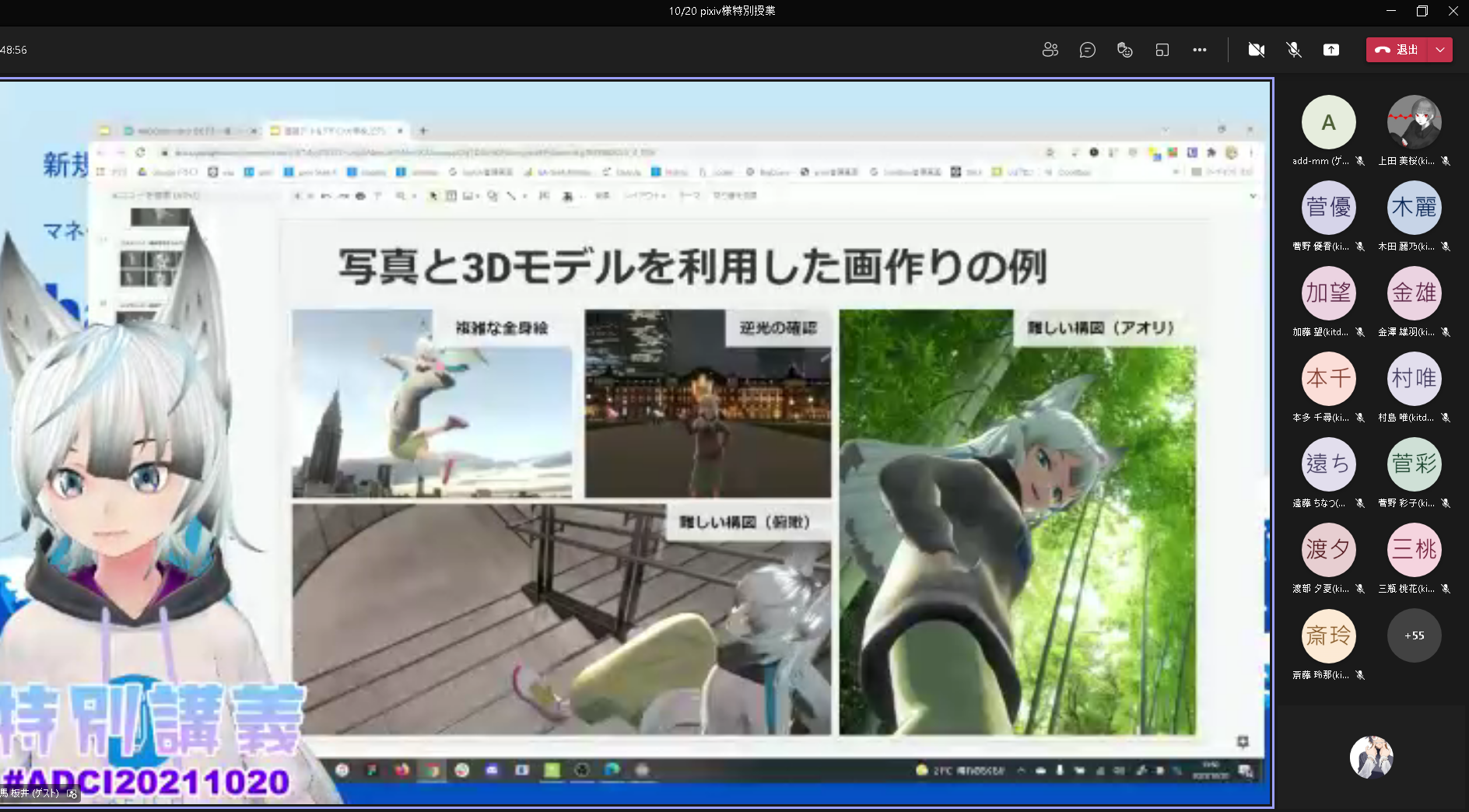Click the muted mic icon beside 上田 美桜
Viewport: 1469px width, 812px height.
1446,161
